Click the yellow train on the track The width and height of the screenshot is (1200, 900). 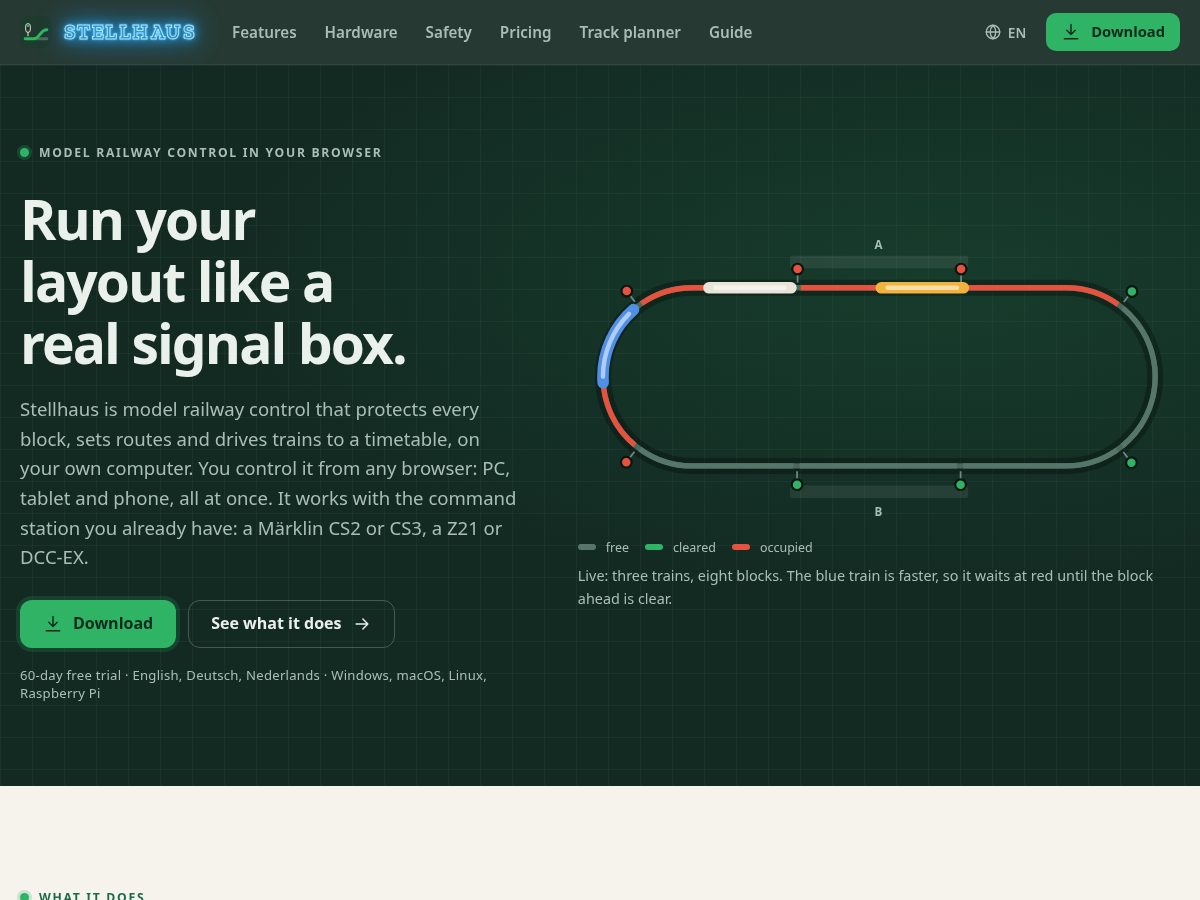coord(922,288)
